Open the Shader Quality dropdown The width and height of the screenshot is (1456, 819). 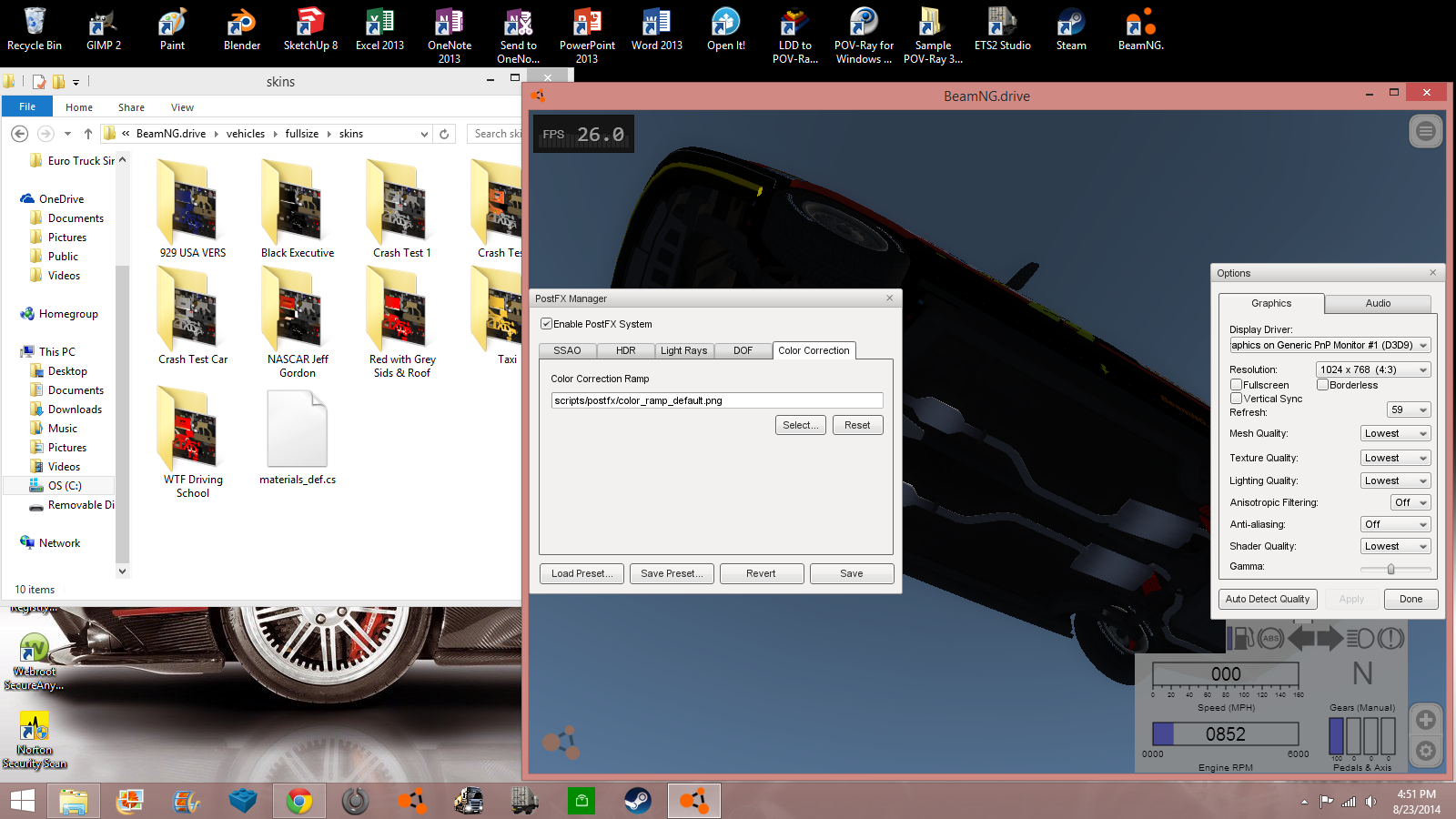click(x=1395, y=547)
